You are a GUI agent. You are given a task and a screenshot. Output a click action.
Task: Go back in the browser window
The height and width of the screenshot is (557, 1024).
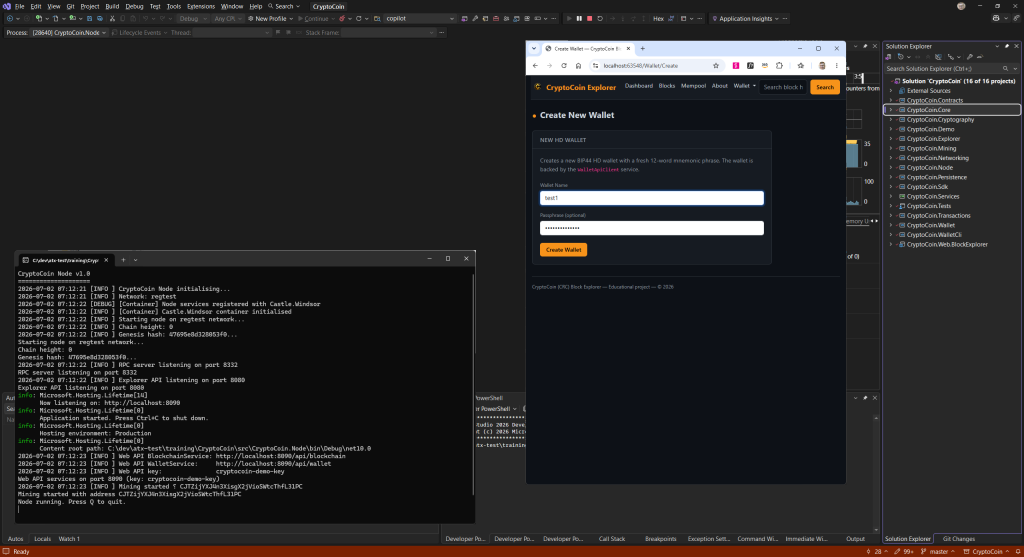pos(536,65)
